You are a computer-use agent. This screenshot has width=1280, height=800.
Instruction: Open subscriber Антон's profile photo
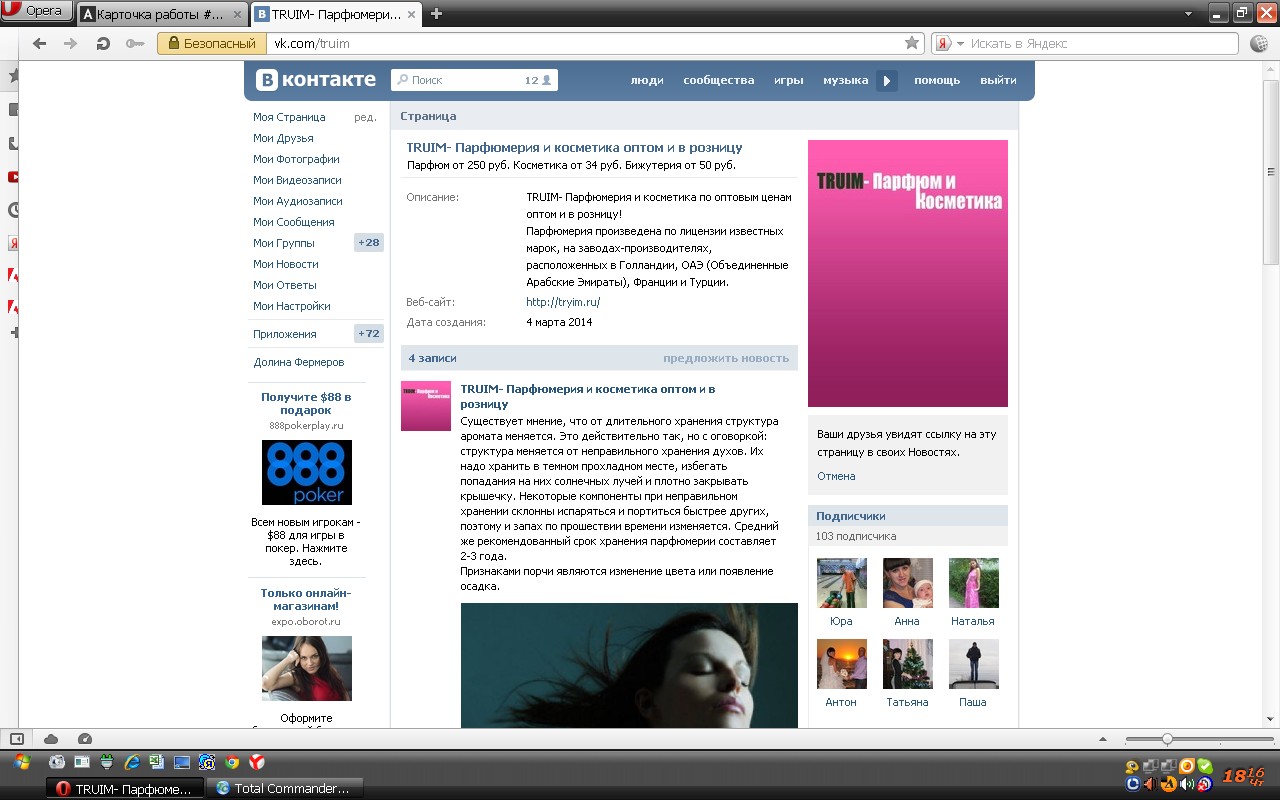[x=842, y=664]
